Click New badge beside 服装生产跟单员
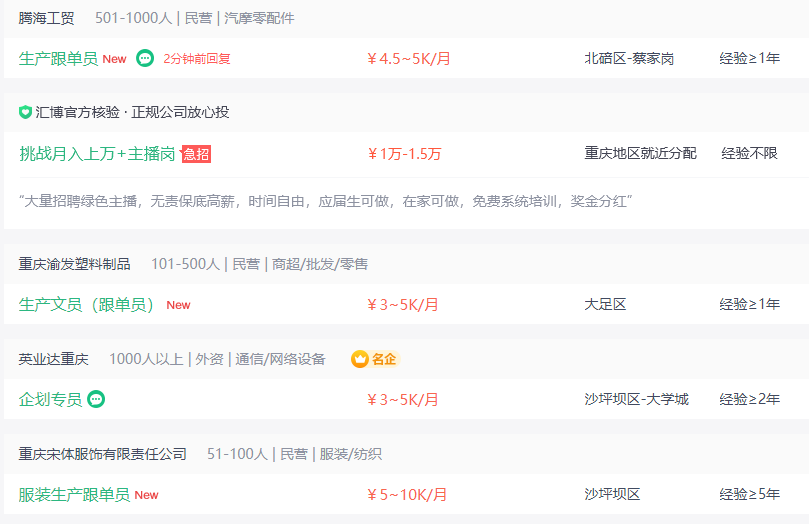 tap(146, 495)
